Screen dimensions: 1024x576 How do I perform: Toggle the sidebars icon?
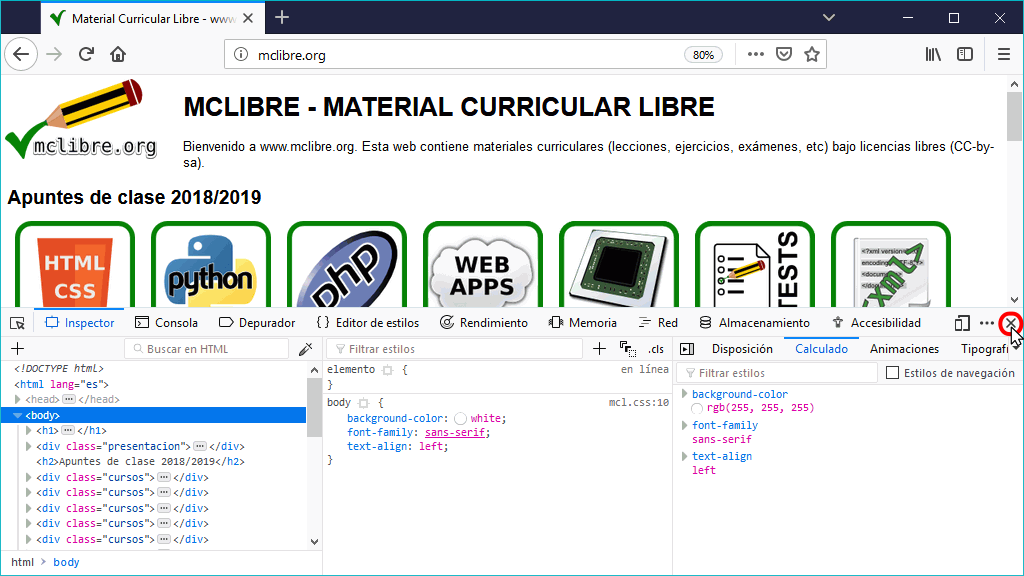(965, 54)
